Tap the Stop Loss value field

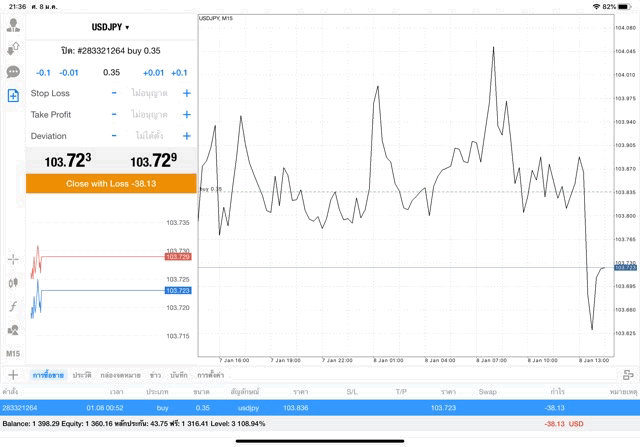click(x=149, y=93)
